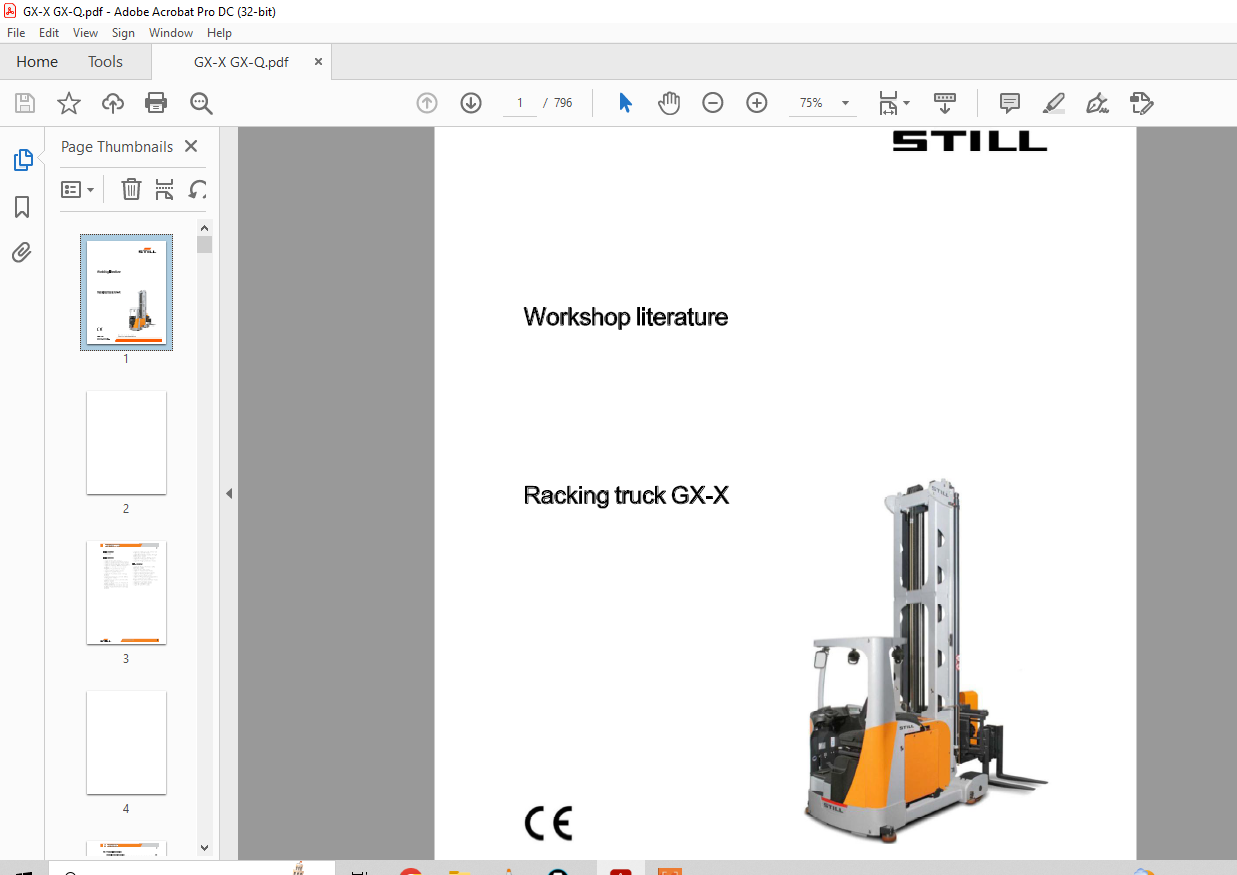Open the Sign menu

coord(123,33)
